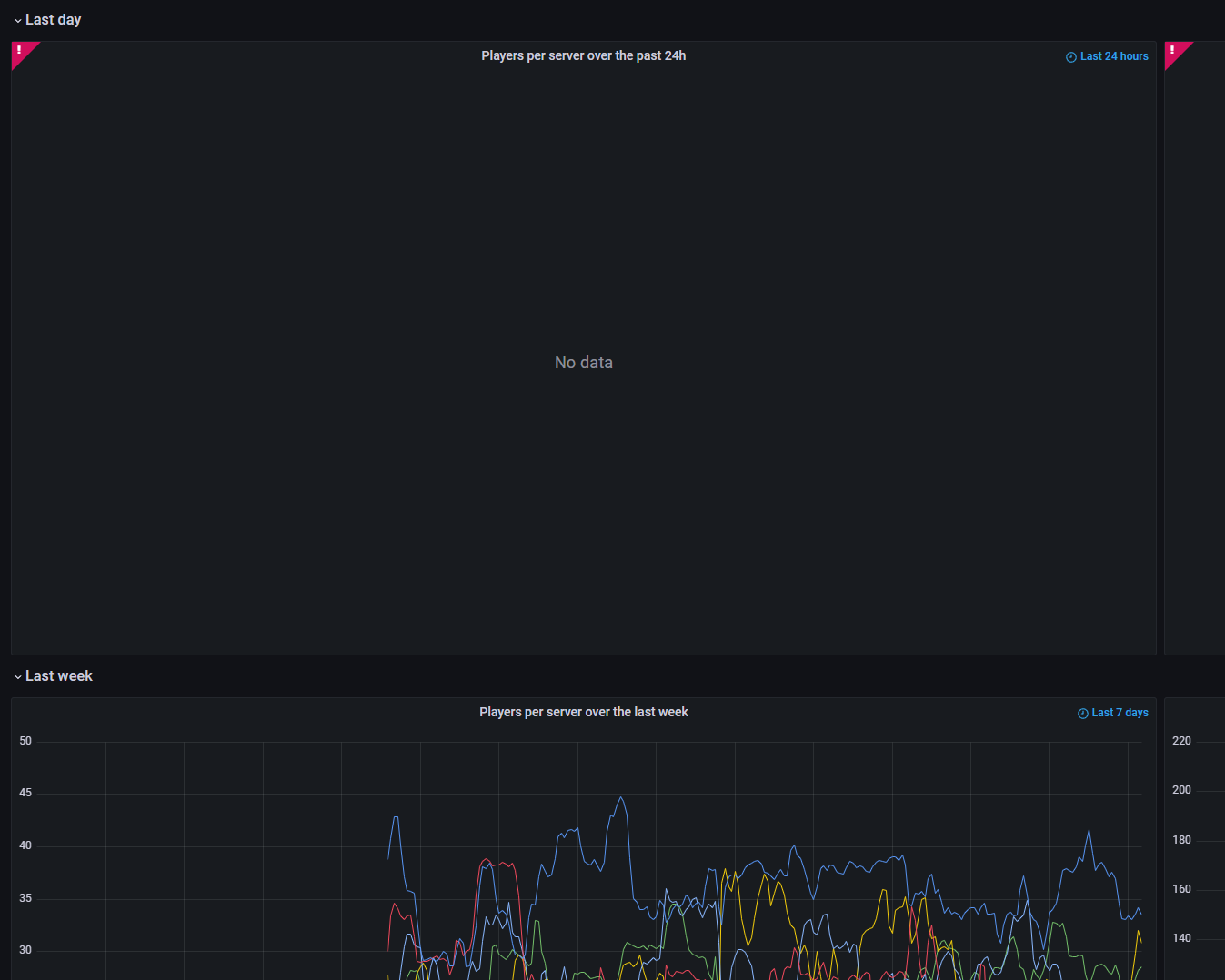
Task: Click the blue series peak in the weekly chart
Action: tap(620, 798)
